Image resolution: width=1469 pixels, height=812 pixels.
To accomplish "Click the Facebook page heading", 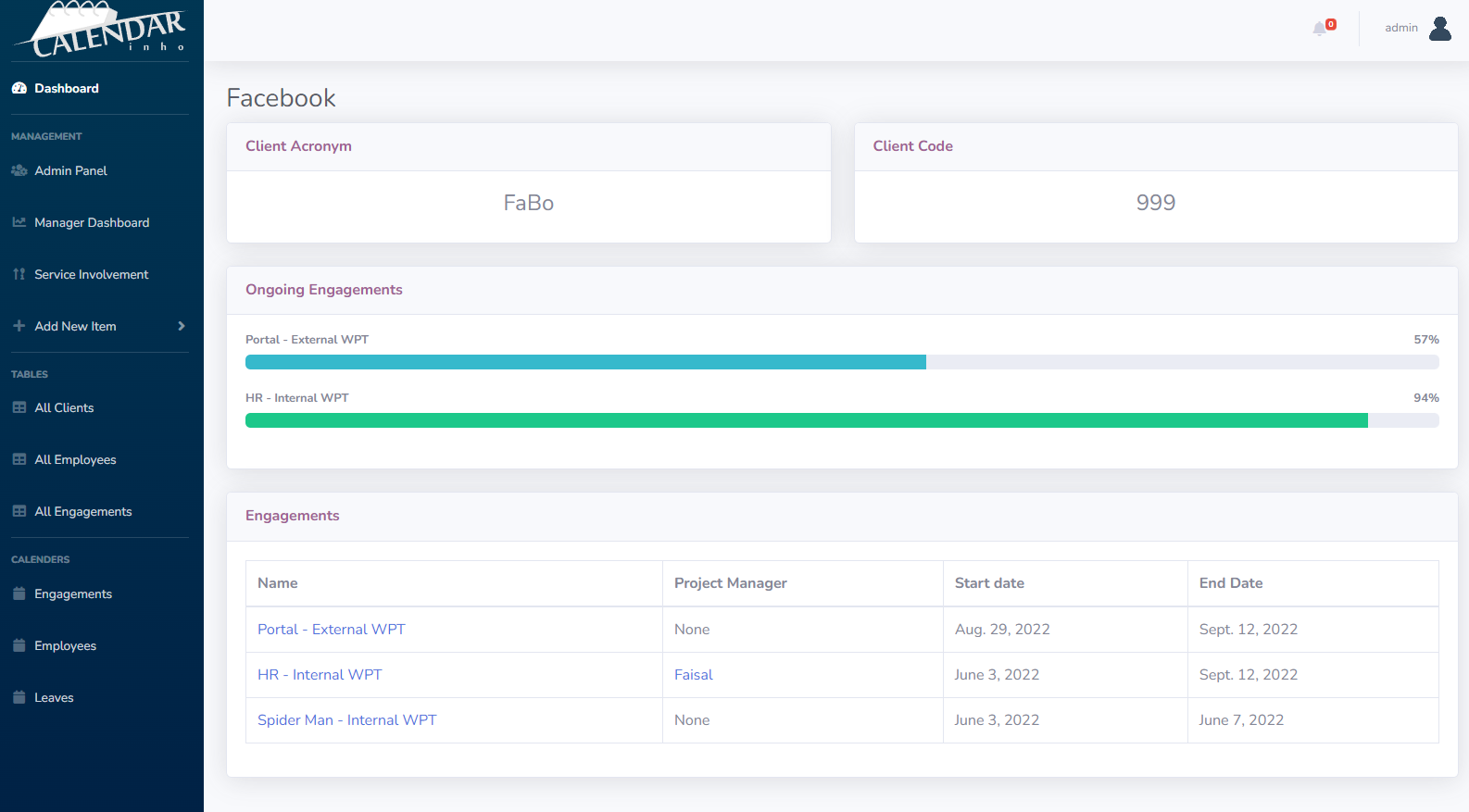I will [281, 98].
